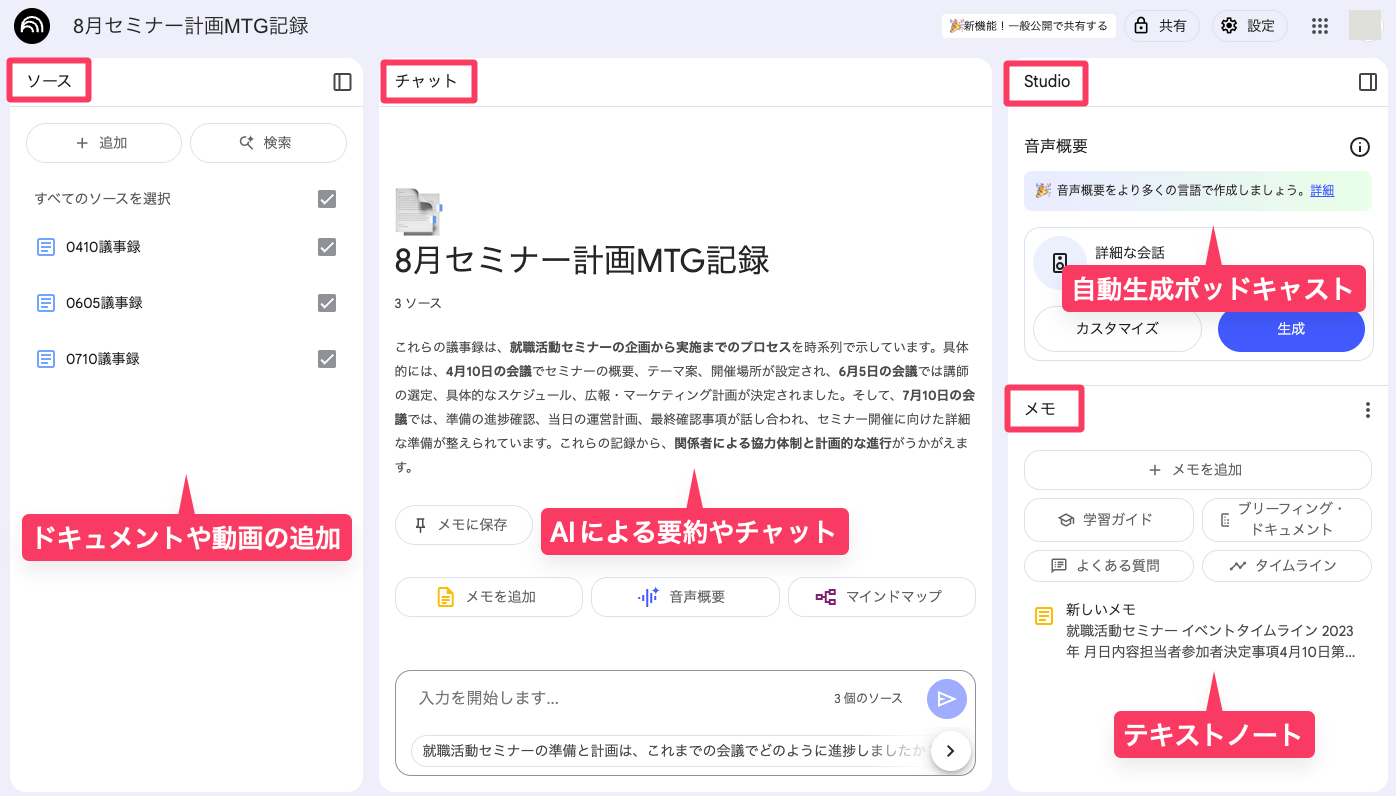Screen dimensions: 1396x796
Task: Click the NotebookLM logo icon
Action: [32, 26]
